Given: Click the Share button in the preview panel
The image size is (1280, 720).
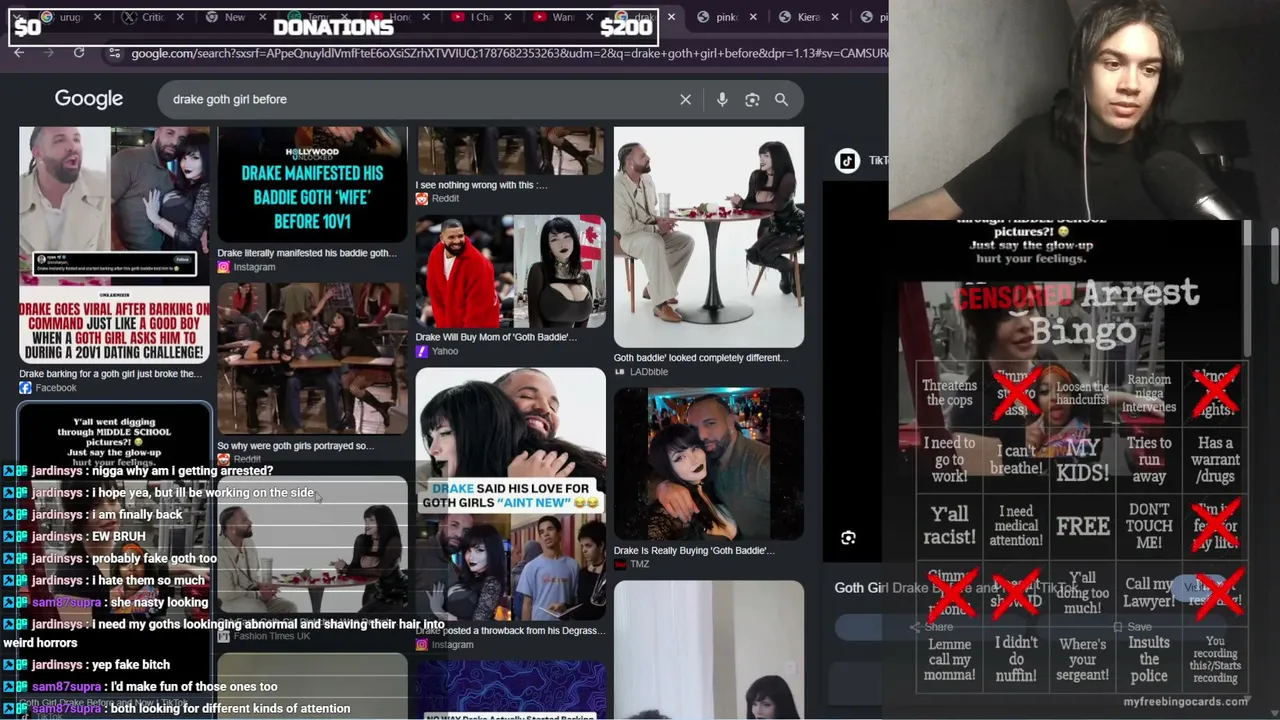Looking at the screenshot, I should tap(932, 627).
